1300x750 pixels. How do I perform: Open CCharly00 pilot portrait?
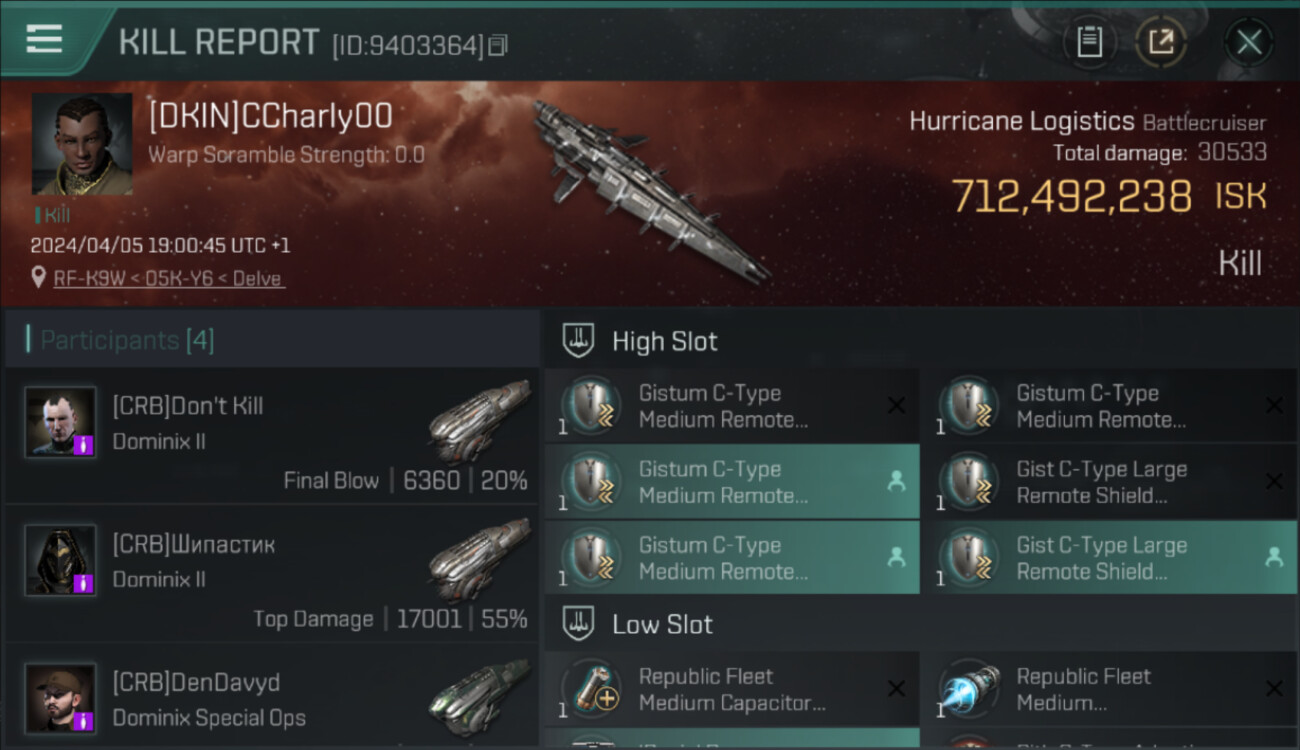click(x=82, y=144)
